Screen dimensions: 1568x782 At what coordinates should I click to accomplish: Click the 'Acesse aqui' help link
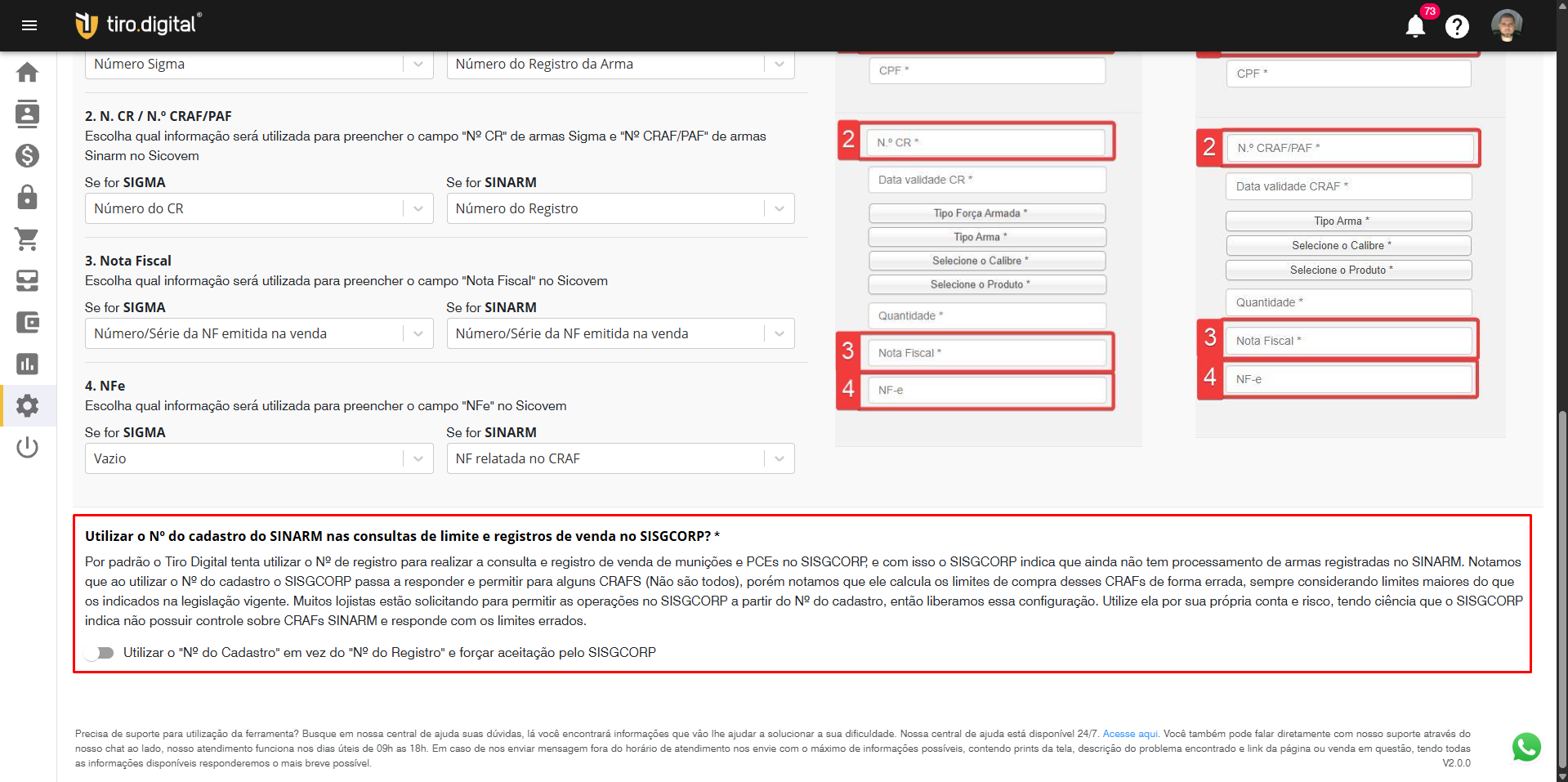[x=1130, y=734]
